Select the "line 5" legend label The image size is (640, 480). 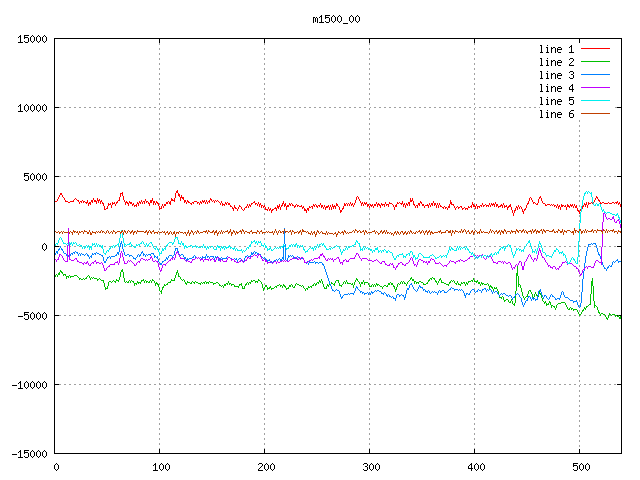pyautogui.click(x=556, y=101)
